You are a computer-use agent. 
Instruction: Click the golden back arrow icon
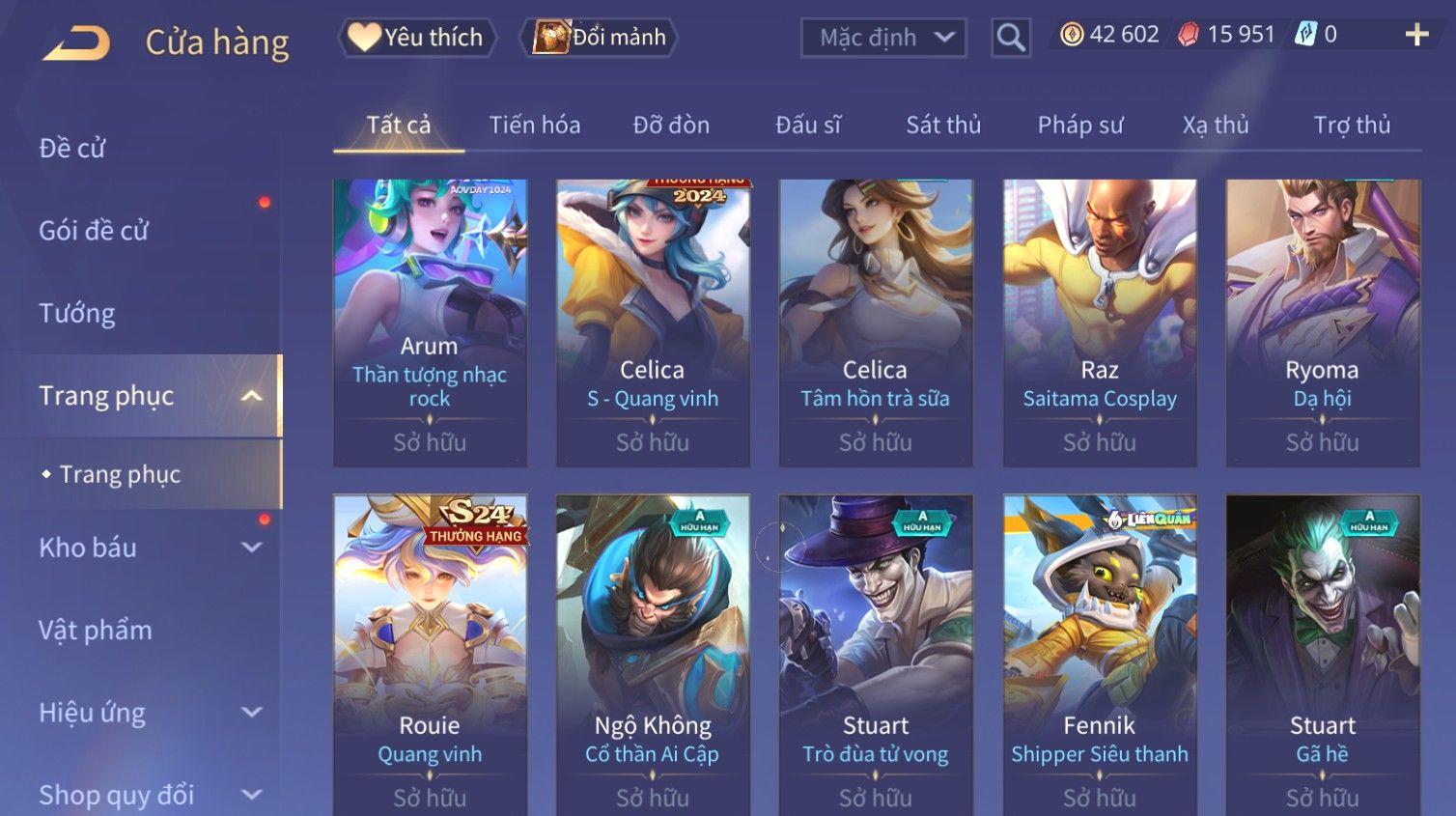coord(76,43)
